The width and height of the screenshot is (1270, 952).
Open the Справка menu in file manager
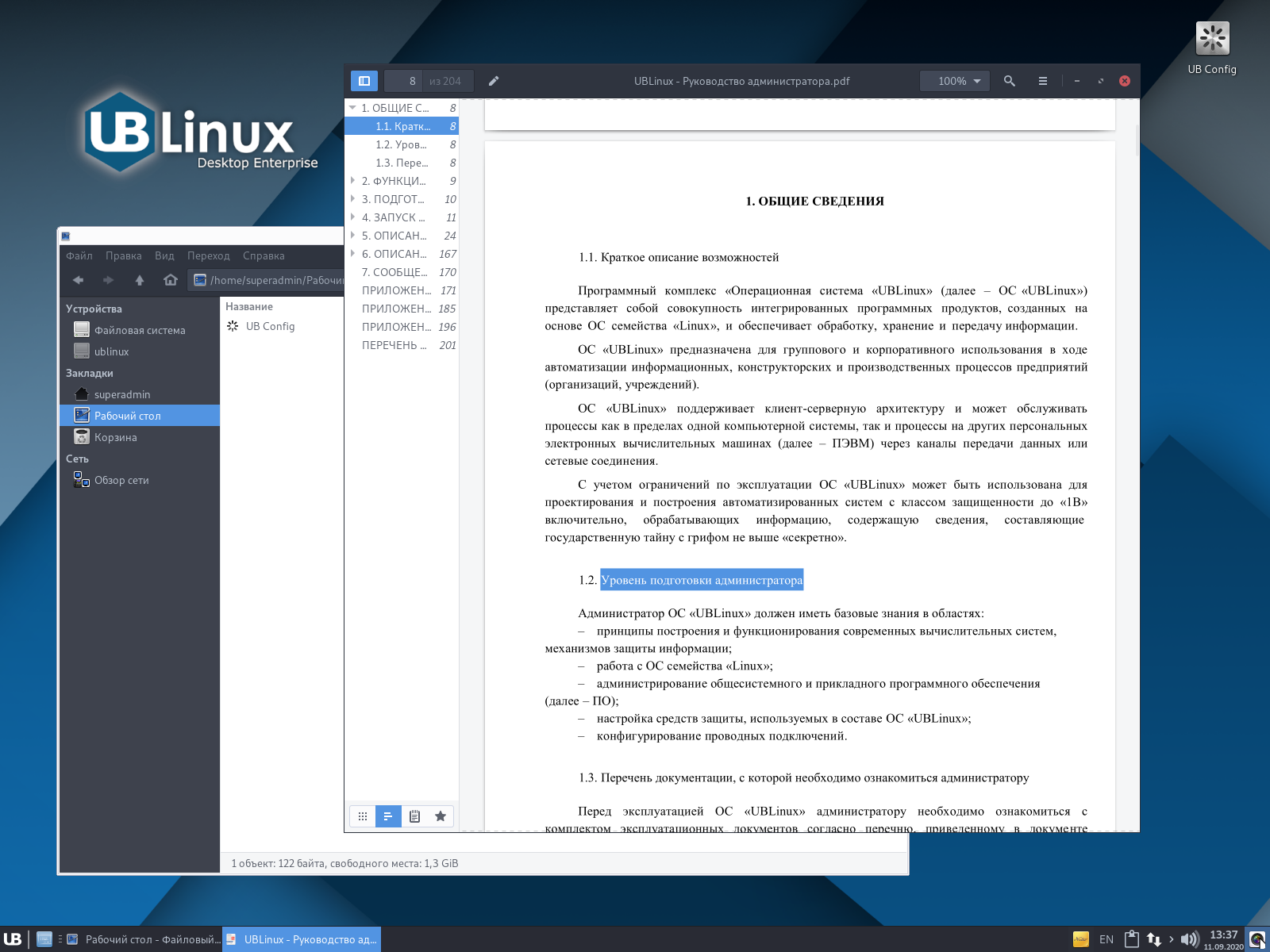[x=264, y=255]
